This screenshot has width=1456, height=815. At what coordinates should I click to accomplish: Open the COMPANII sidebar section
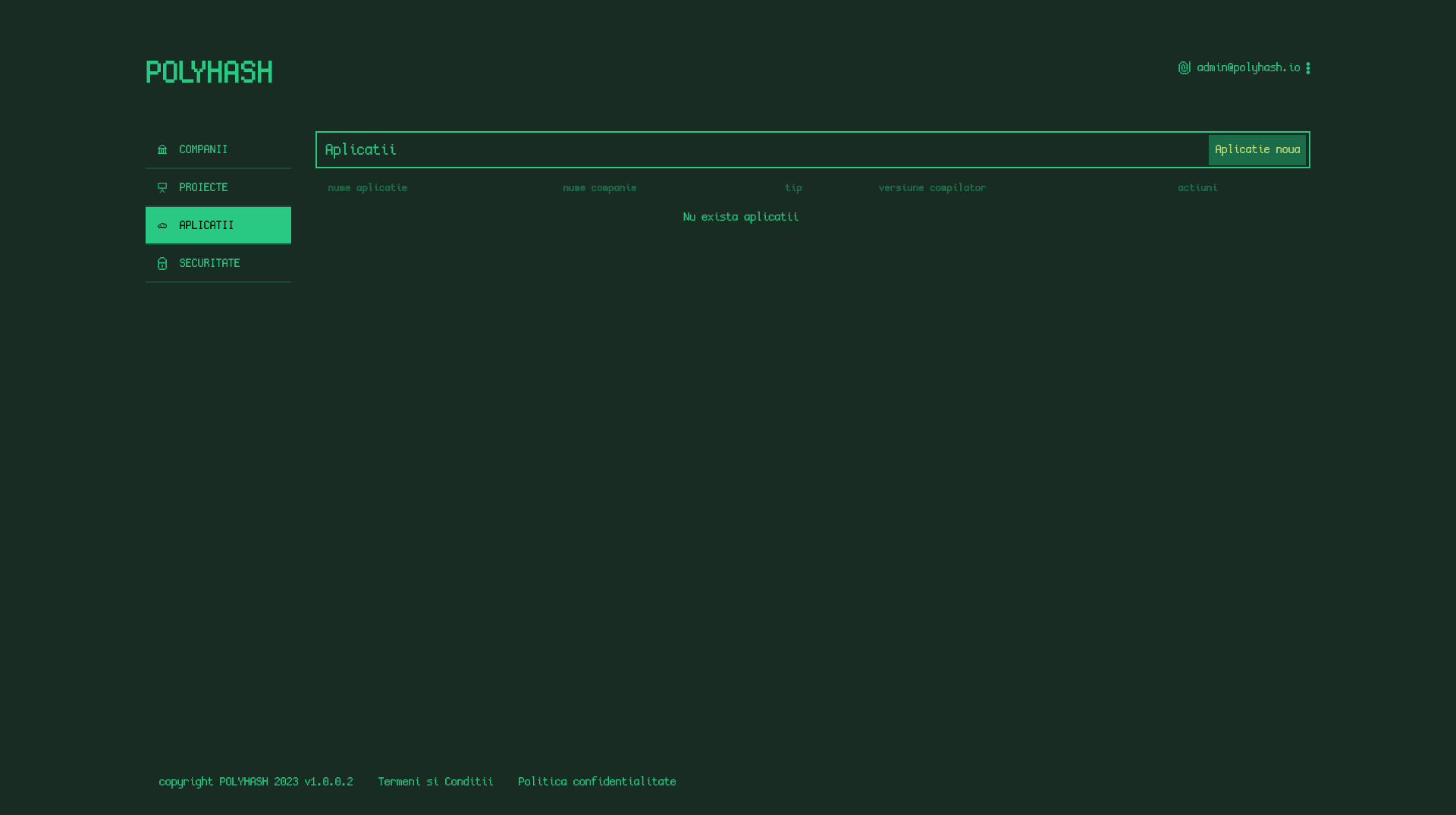pyautogui.click(x=203, y=149)
